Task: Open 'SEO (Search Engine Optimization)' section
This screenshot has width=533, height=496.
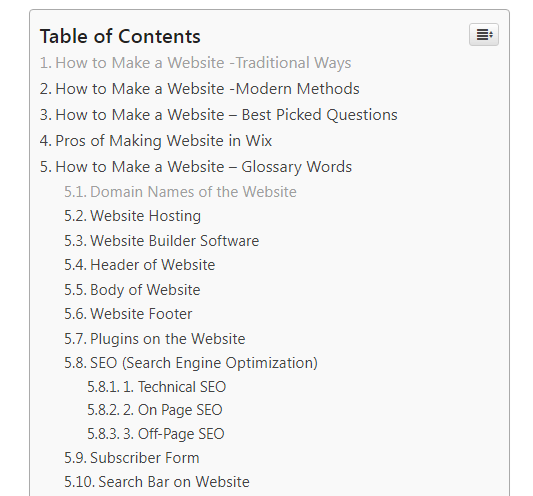Action: coord(191,363)
